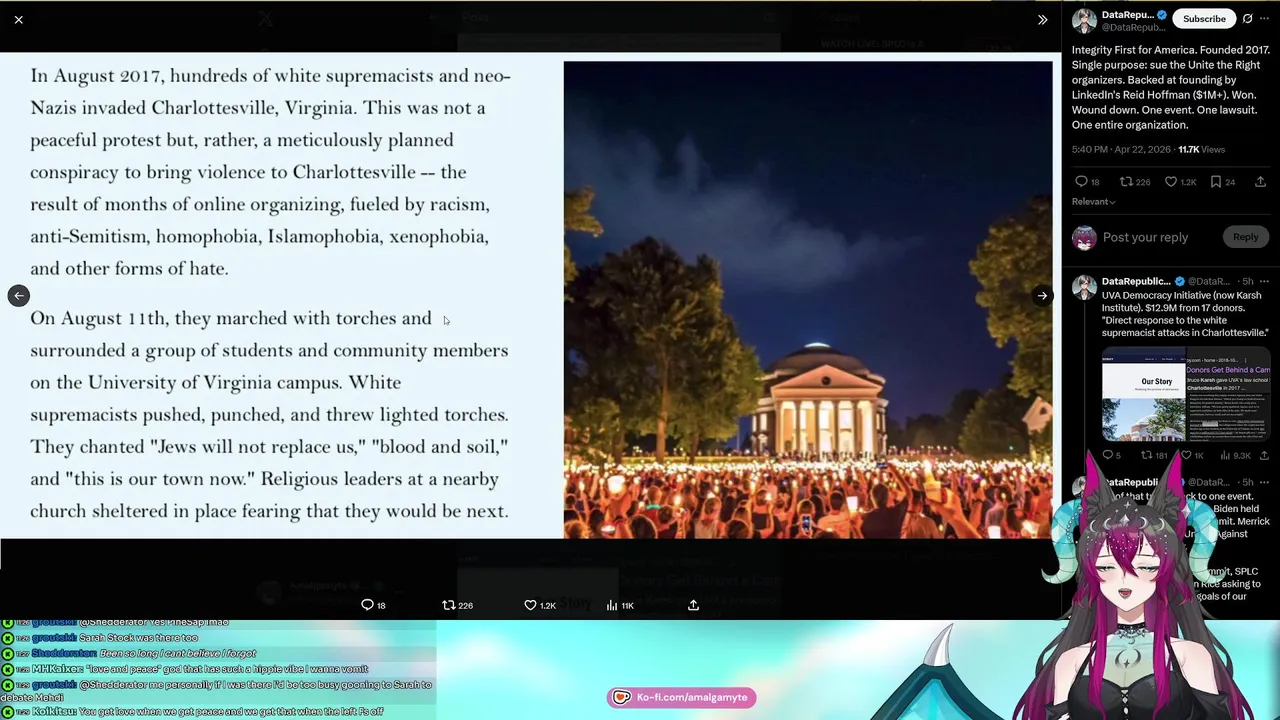Go to the previous image

click(18, 295)
